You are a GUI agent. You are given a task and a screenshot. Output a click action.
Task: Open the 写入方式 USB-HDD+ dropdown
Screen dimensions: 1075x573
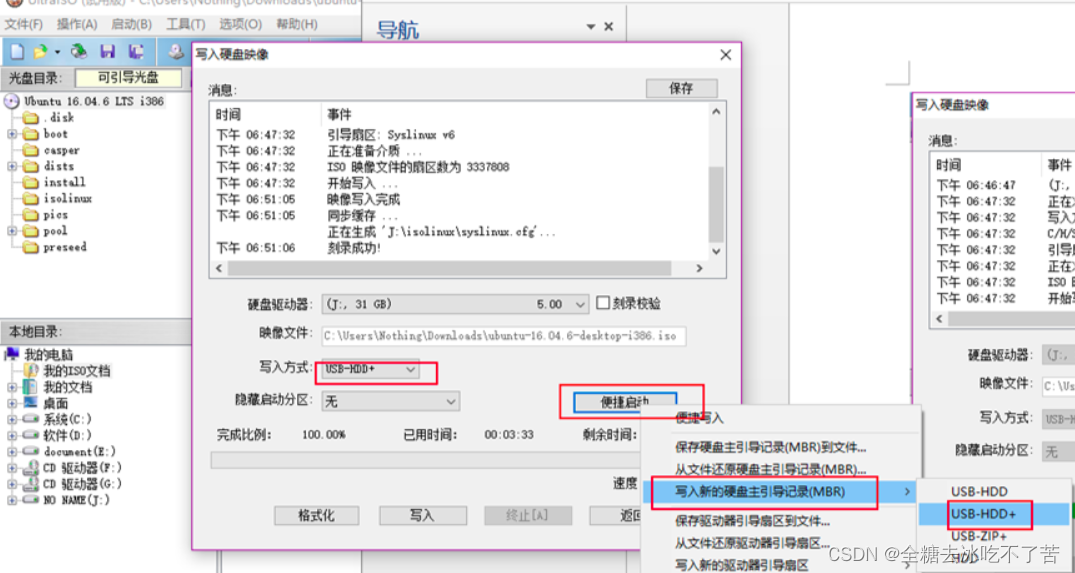(x=410, y=370)
